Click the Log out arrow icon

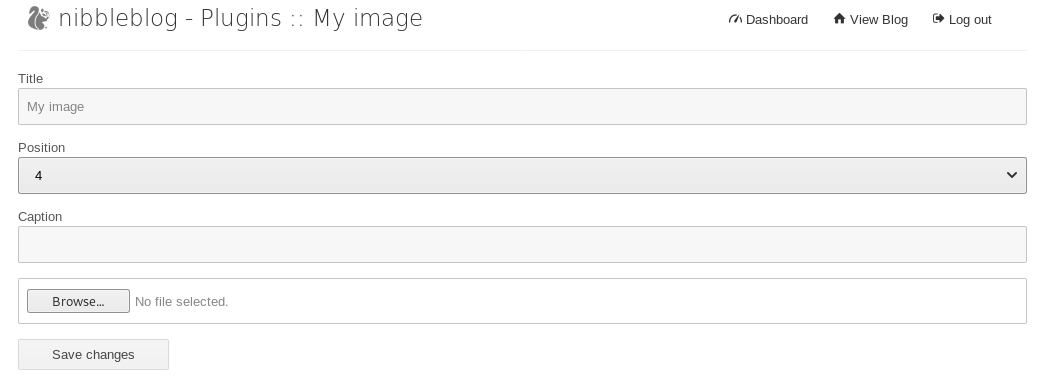[x=938, y=19]
